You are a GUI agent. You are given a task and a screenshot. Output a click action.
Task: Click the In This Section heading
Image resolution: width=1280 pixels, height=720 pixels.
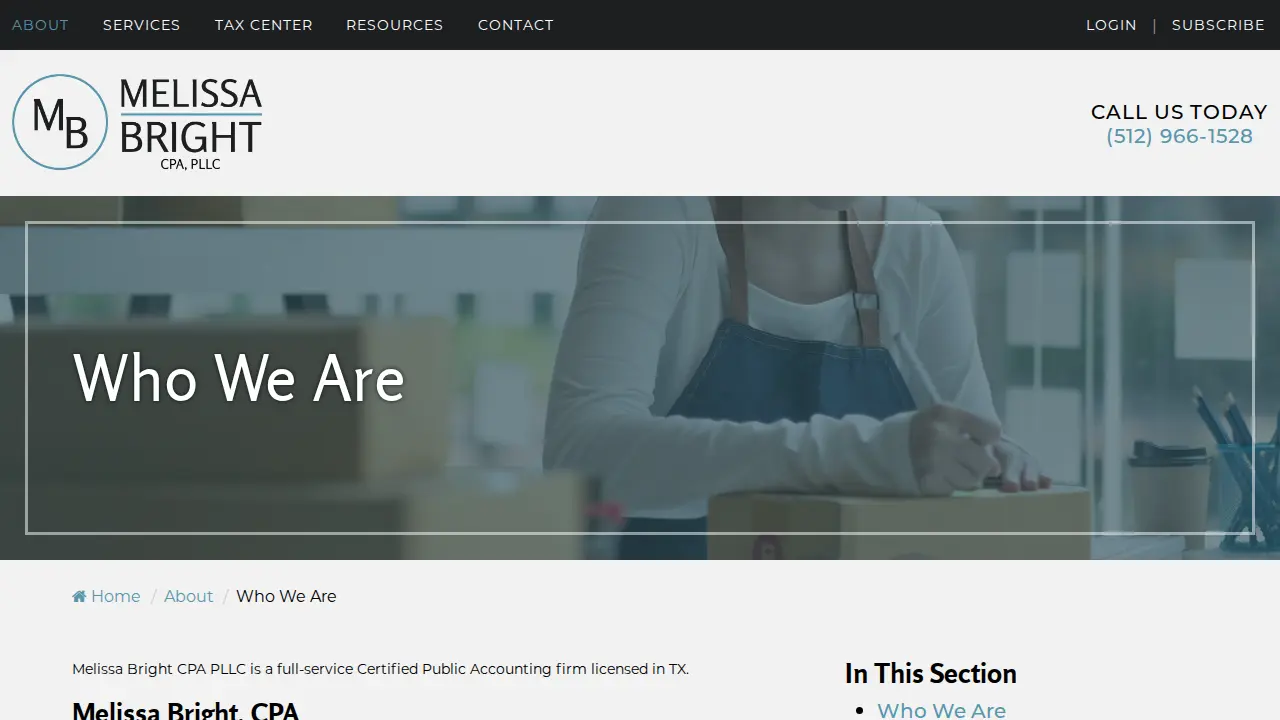[x=931, y=674]
